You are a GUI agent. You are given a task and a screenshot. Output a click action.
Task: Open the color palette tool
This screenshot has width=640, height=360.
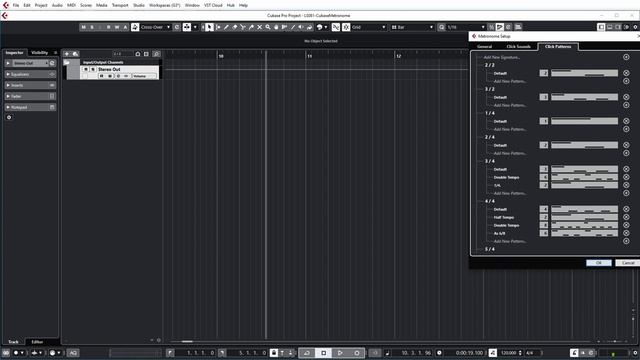coord(320,27)
